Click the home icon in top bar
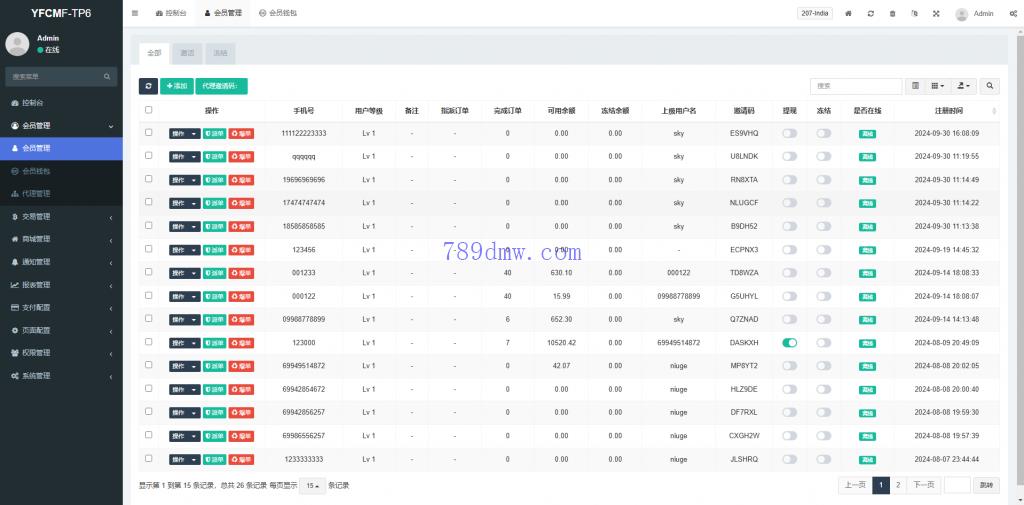Screen dimensions: 1024x505 point(849,14)
